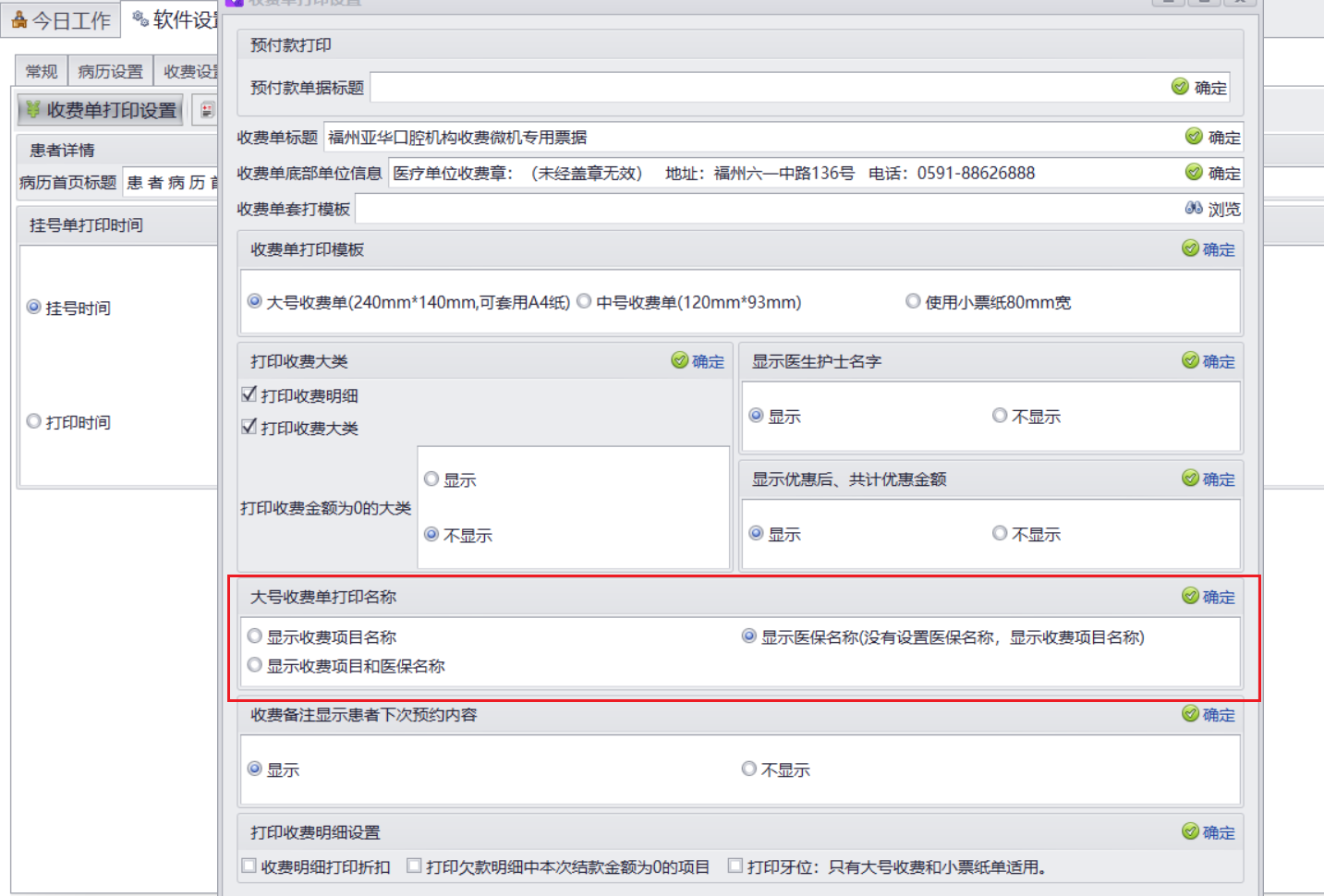Confirm the 预付款单据标题 field

point(1199,87)
